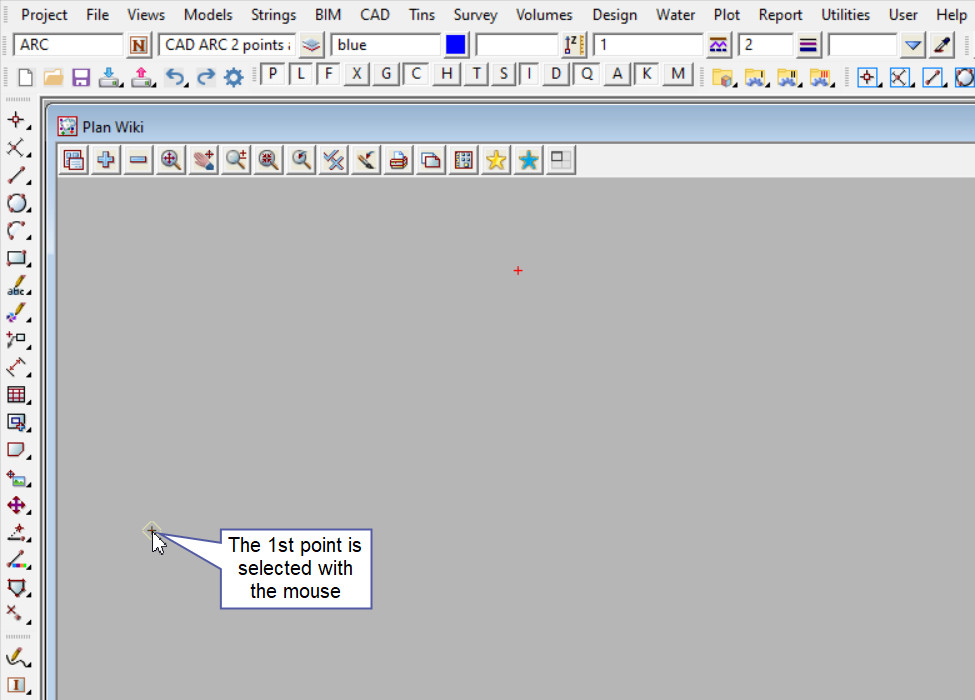975x700 pixels.
Task: Expand the line style picker next to weight 2
Action: [808, 45]
